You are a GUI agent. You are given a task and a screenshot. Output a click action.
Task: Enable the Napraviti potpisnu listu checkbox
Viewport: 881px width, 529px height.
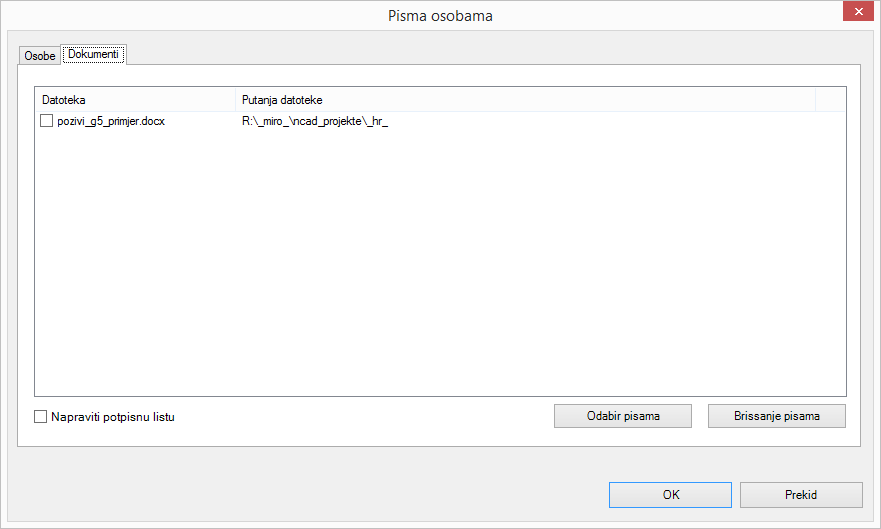click(40, 416)
